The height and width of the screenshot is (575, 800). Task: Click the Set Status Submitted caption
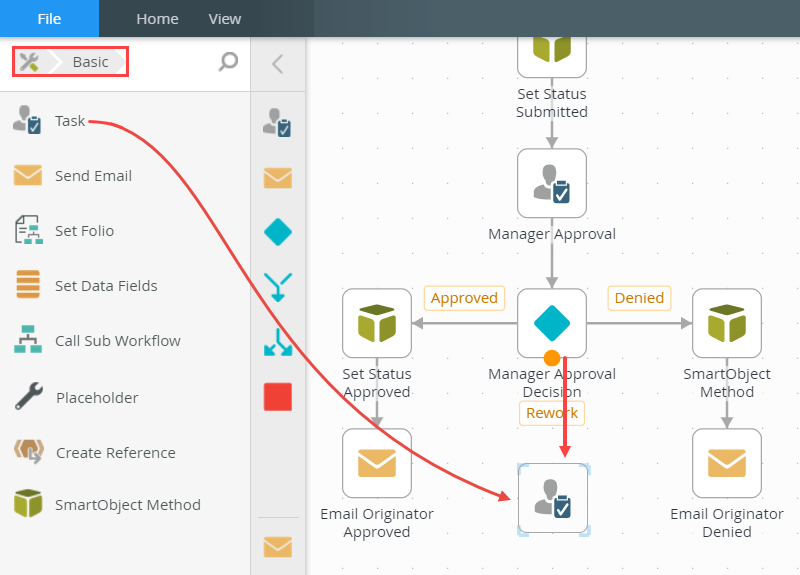552,103
